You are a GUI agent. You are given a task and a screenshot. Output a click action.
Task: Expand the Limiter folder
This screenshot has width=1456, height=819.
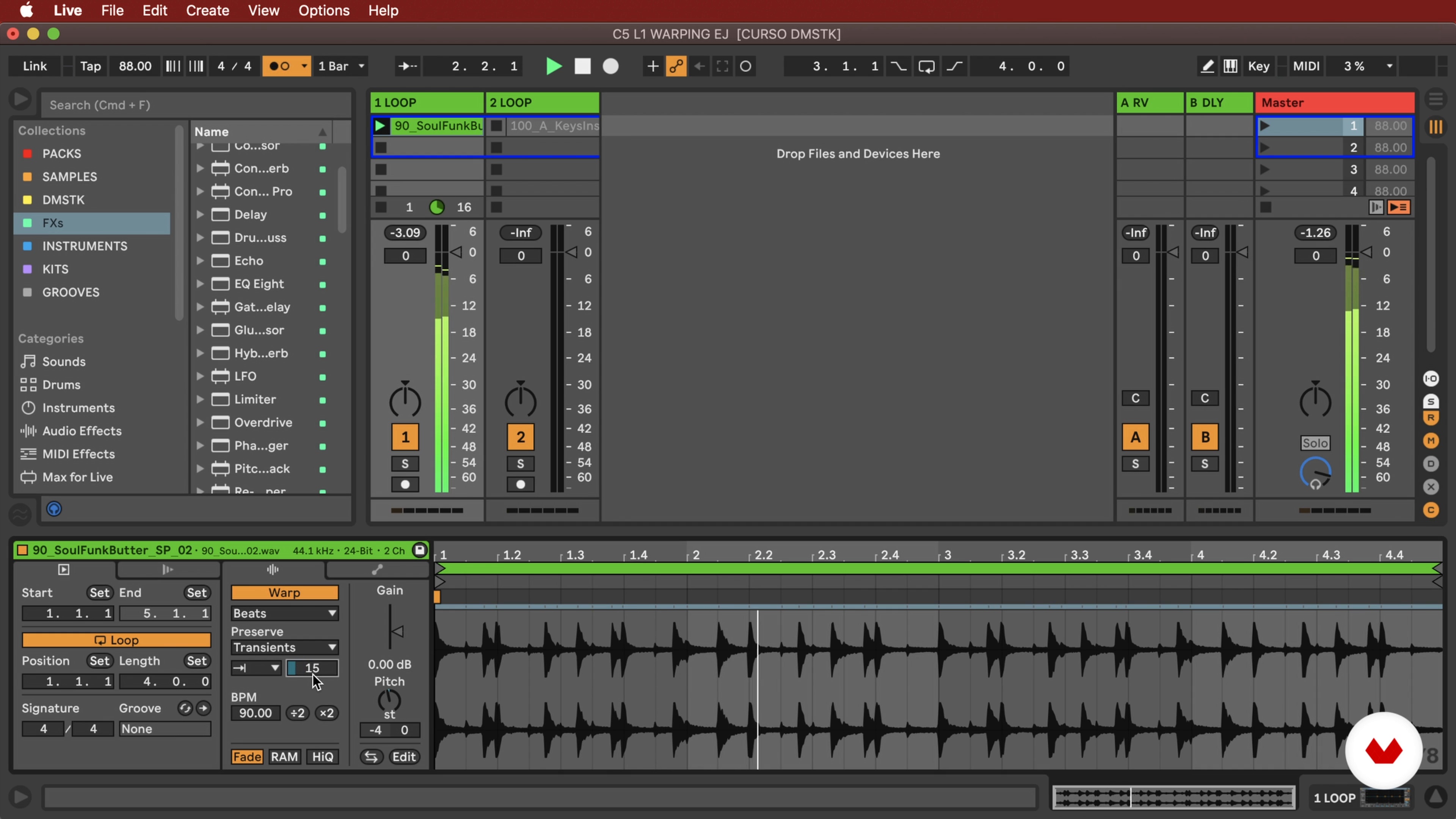click(200, 400)
